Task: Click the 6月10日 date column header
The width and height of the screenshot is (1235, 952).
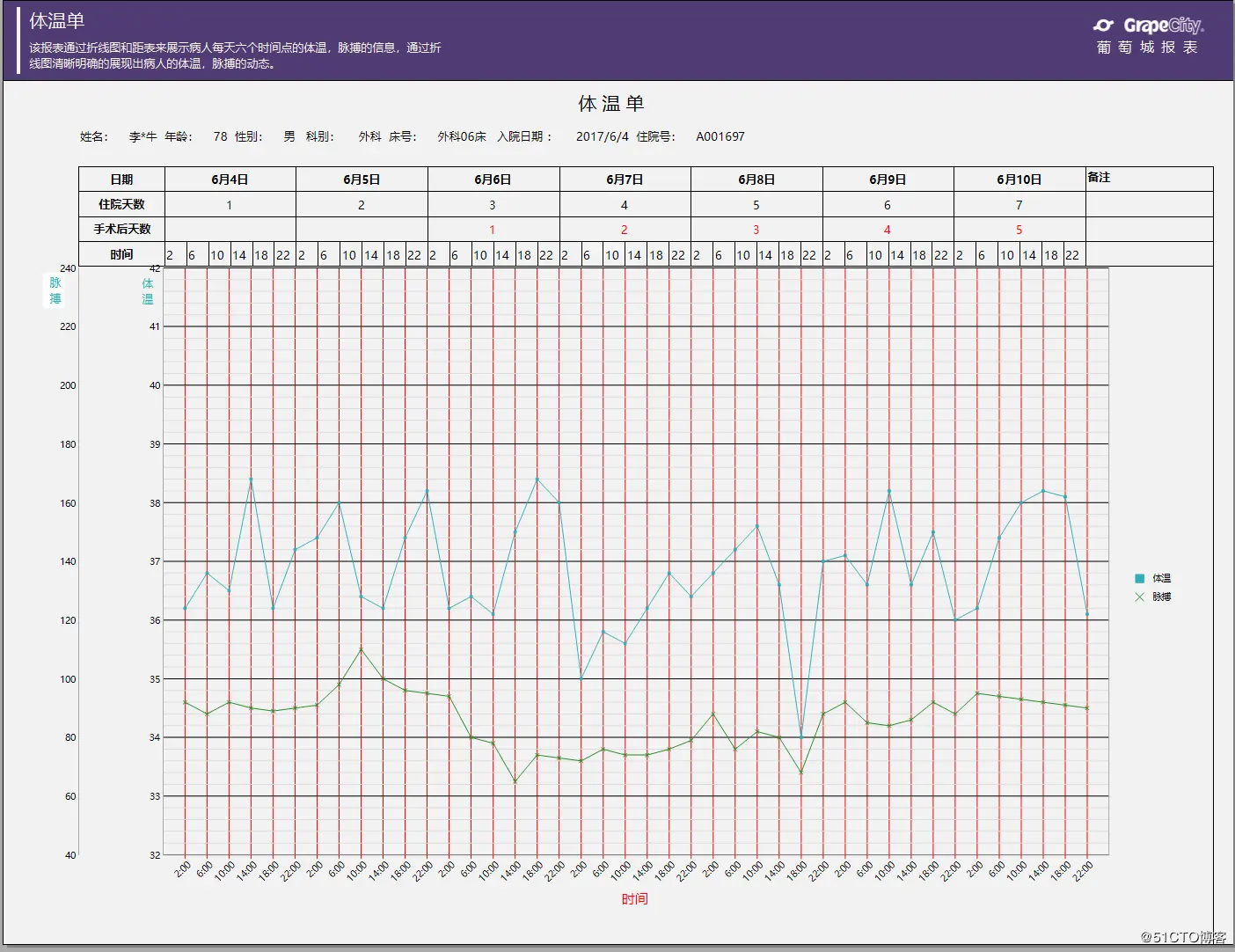Action: click(1019, 179)
